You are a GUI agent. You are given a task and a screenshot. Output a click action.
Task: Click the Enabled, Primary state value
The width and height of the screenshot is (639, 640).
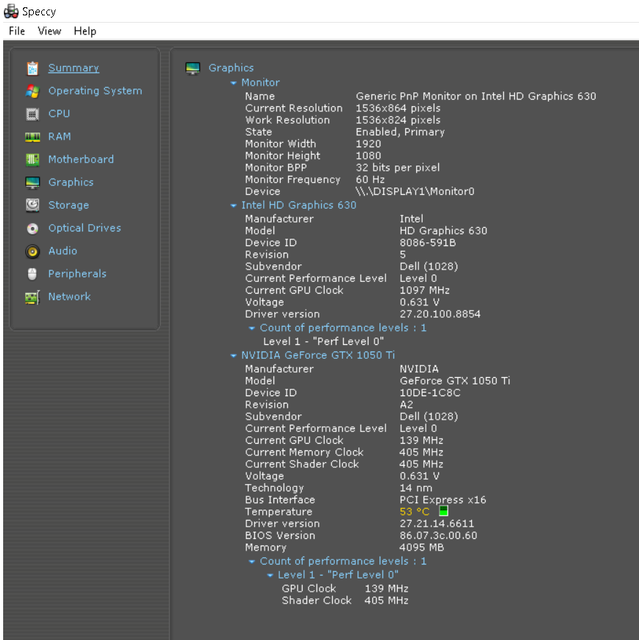[x=400, y=132]
